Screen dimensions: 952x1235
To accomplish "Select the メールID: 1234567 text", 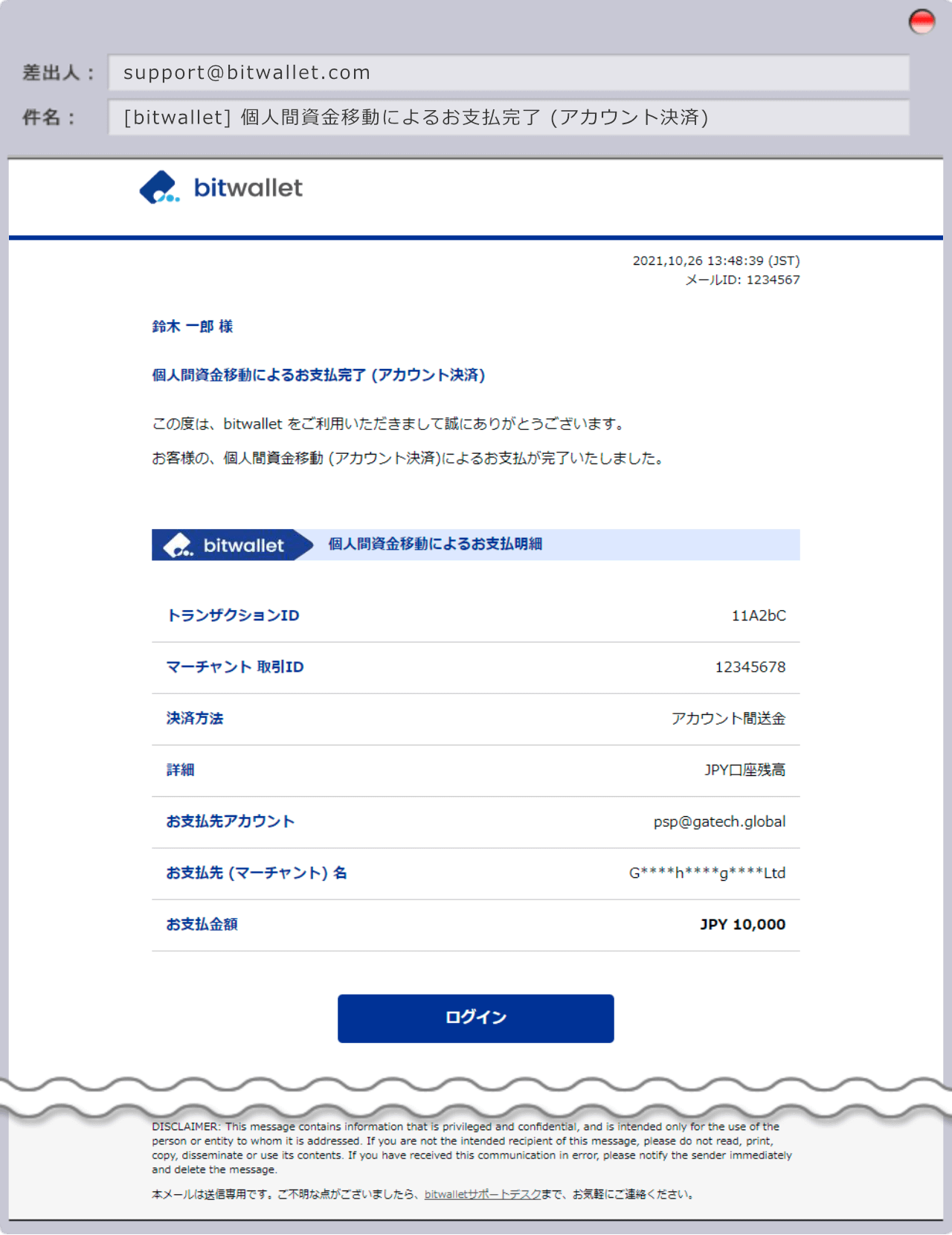I will [742, 280].
